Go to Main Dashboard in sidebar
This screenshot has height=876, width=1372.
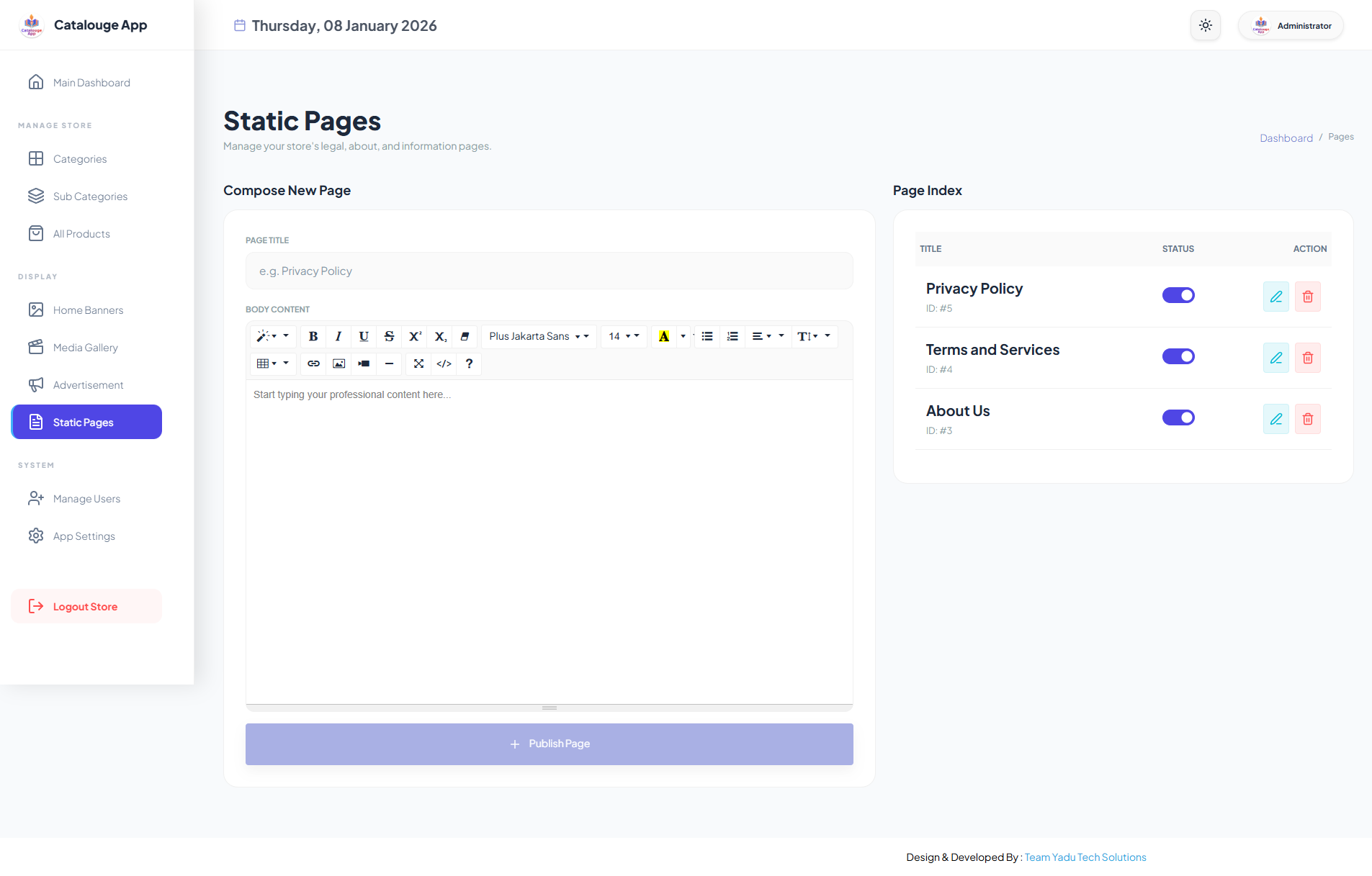tap(86, 83)
